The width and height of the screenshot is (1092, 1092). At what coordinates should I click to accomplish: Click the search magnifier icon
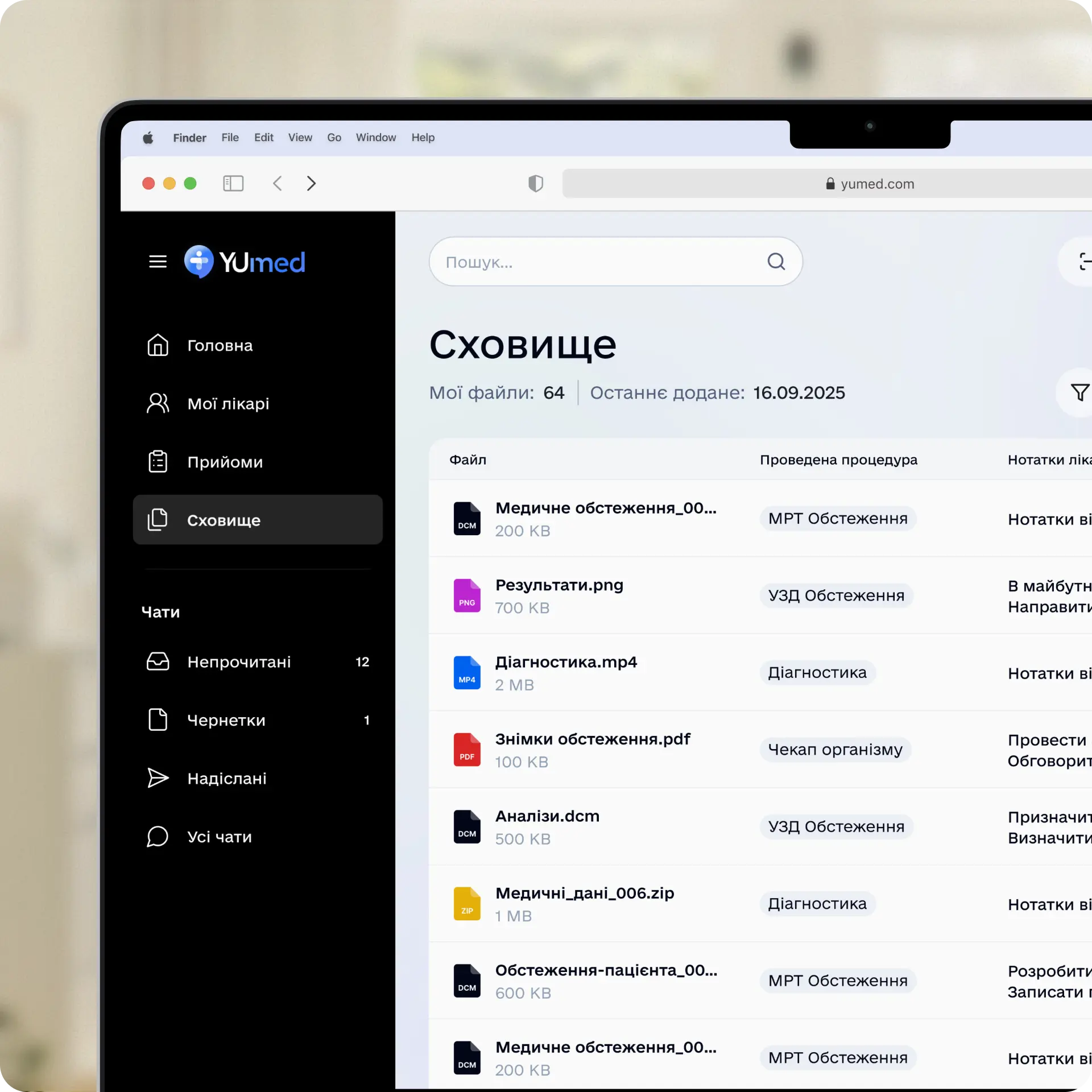point(776,262)
